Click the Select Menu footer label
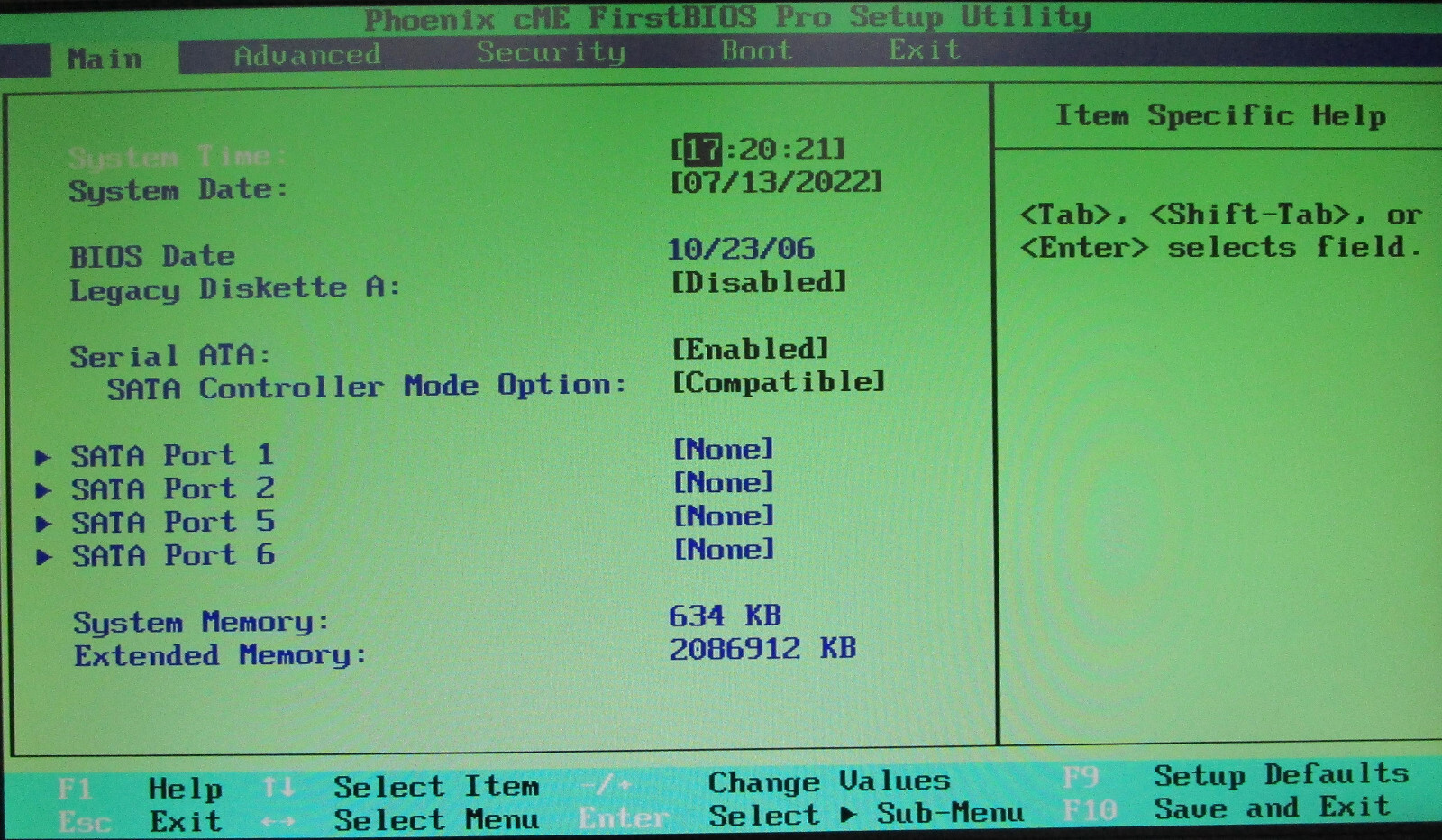 pos(436,820)
